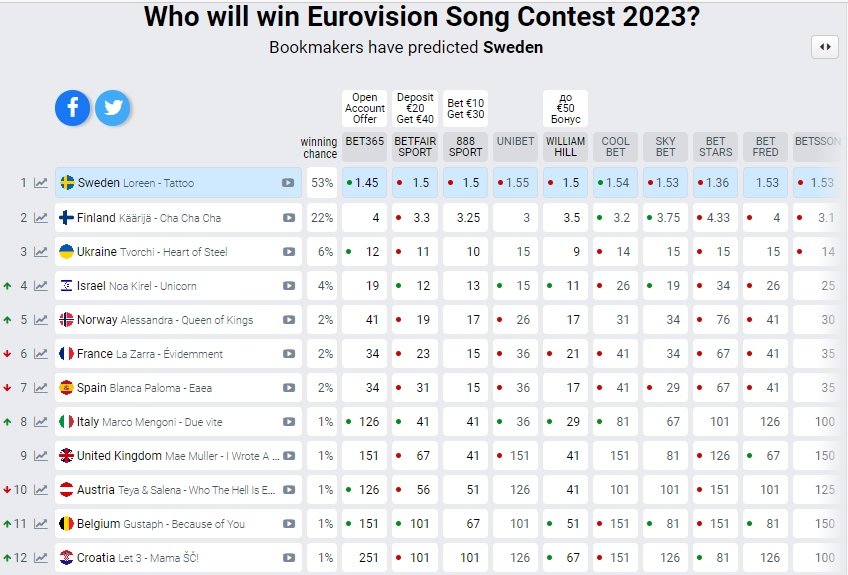848x575 pixels.
Task: Share on Facebook via the blue icon
Action: coord(73,108)
